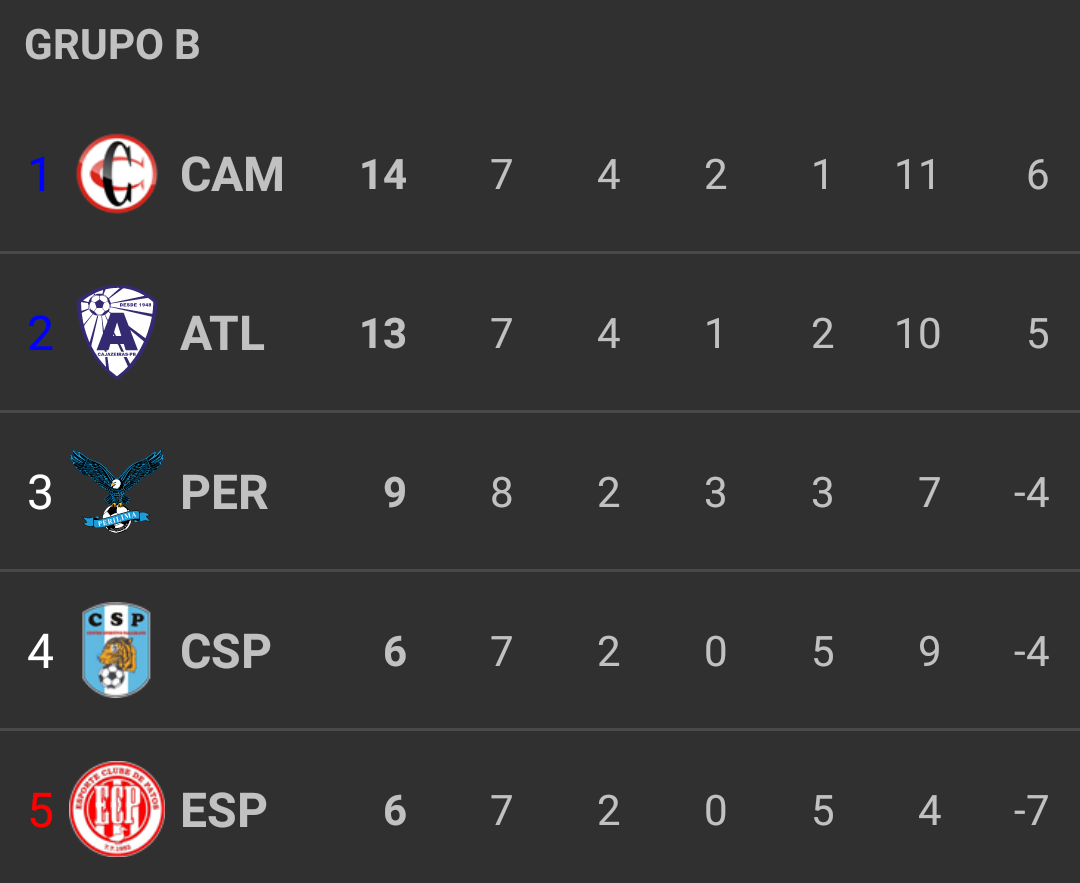Click the CAM team crest icon
The width and height of the screenshot is (1080, 883).
point(118,175)
